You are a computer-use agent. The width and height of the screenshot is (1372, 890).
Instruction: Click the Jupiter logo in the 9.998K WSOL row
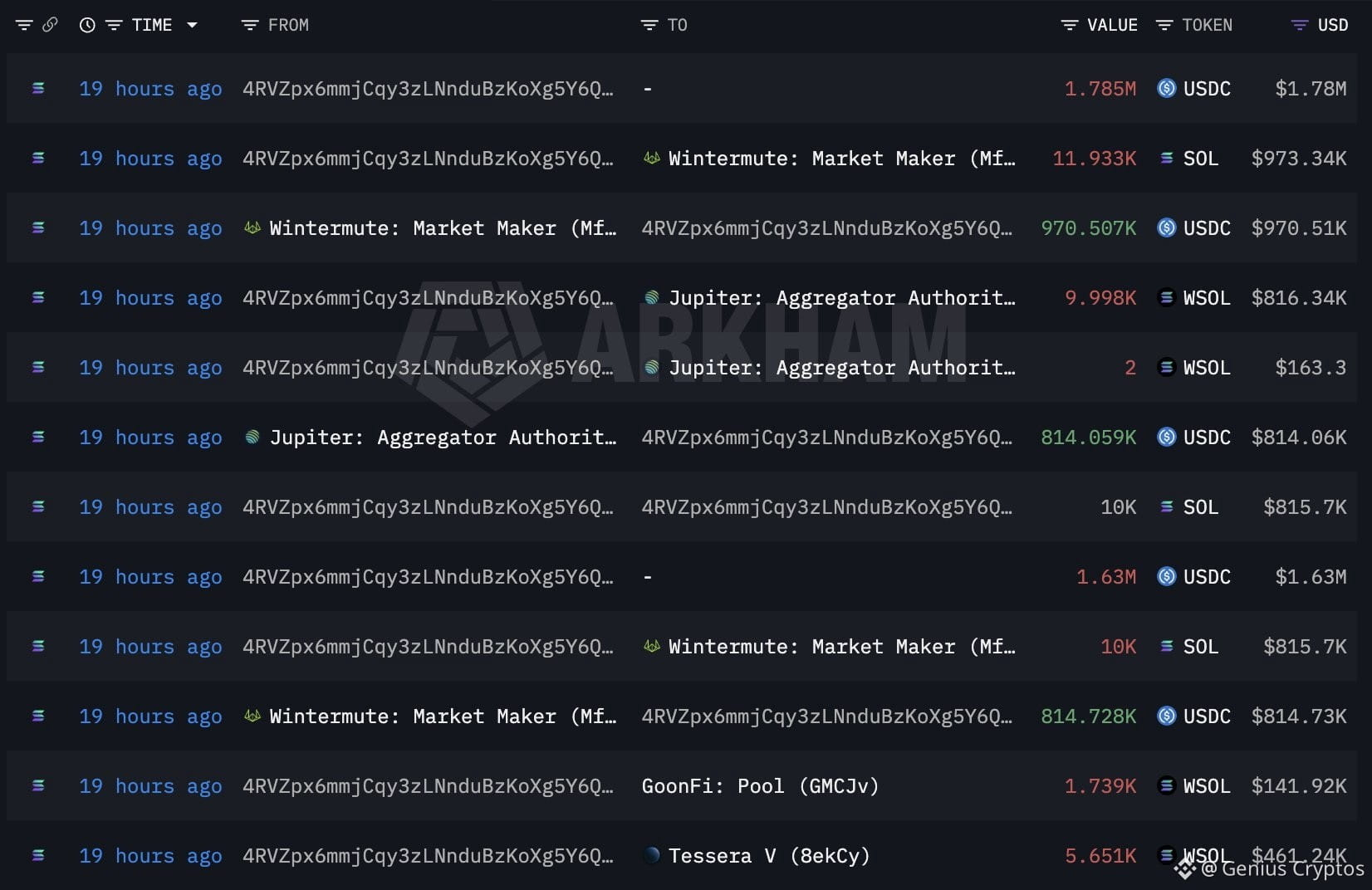(x=652, y=297)
